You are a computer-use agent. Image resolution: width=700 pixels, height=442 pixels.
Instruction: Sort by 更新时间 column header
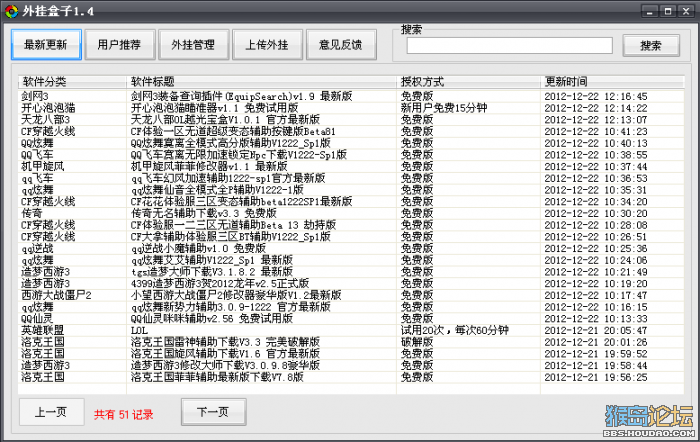click(612, 82)
